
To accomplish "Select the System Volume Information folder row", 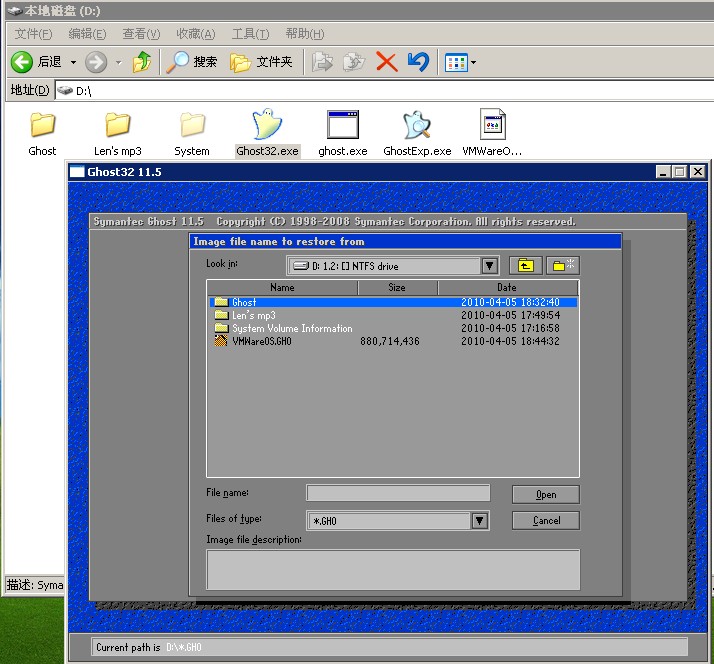I will coord(393,328).
